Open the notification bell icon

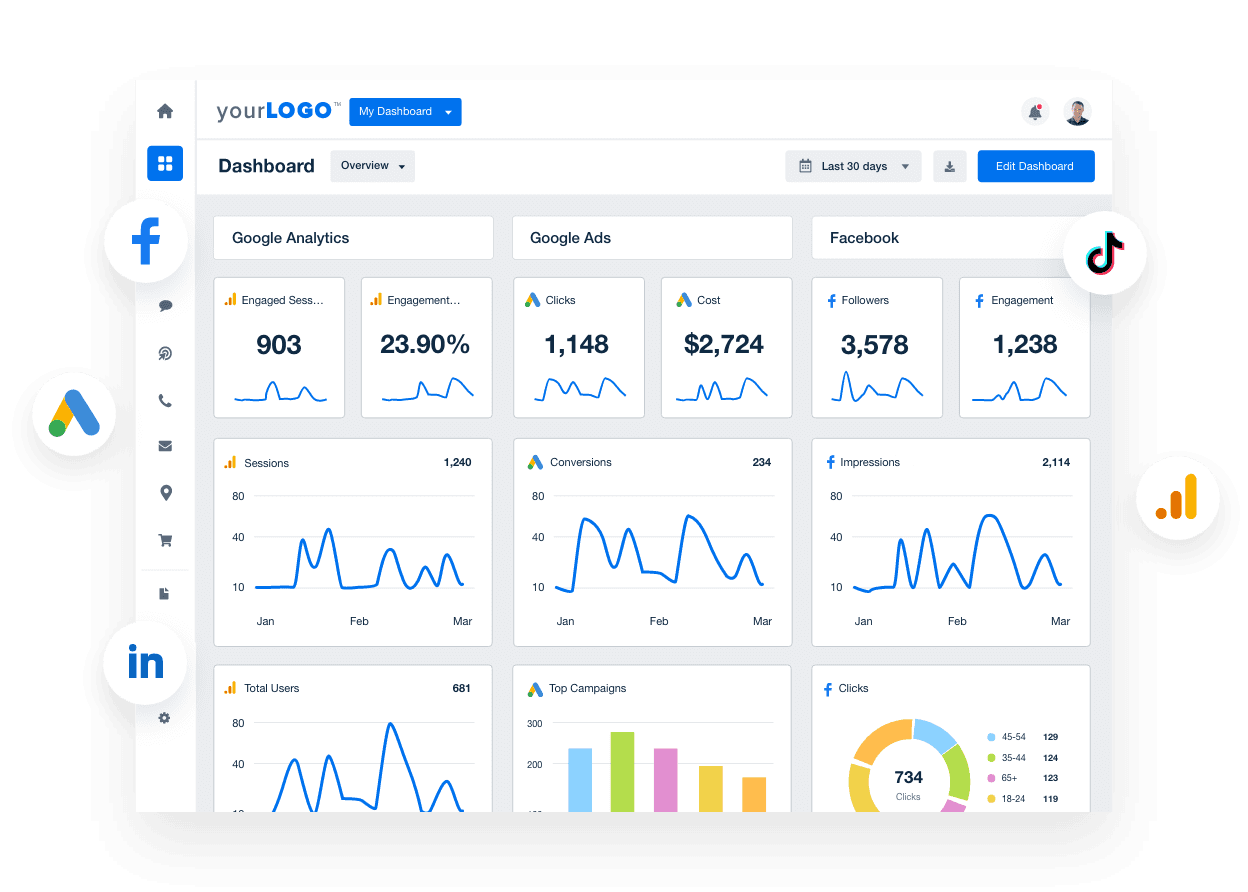point(1035,112)
